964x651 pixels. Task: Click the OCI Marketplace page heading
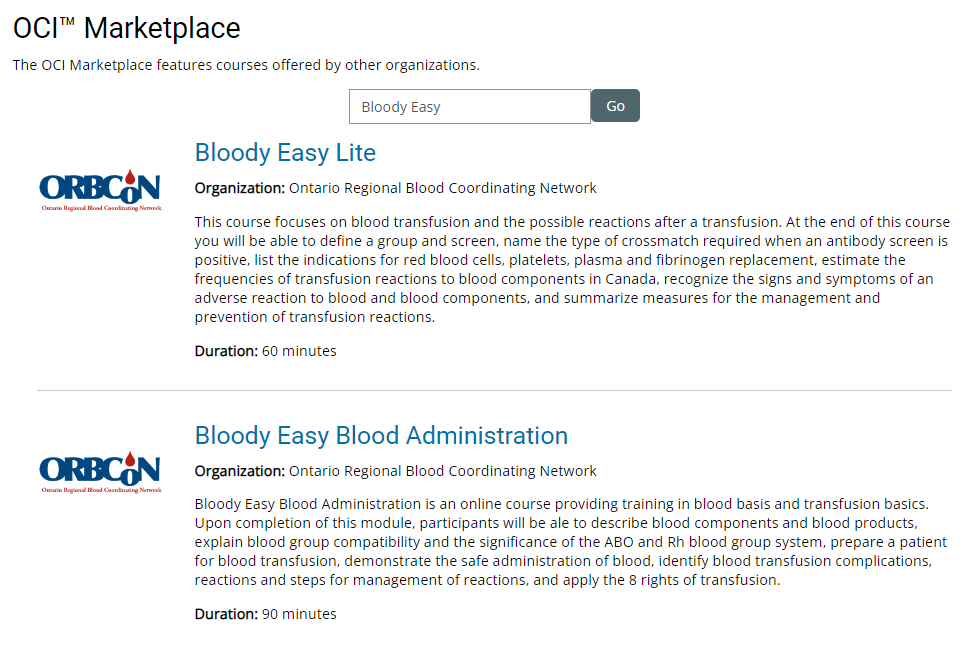pyautogui.click(x=127, y=28)
